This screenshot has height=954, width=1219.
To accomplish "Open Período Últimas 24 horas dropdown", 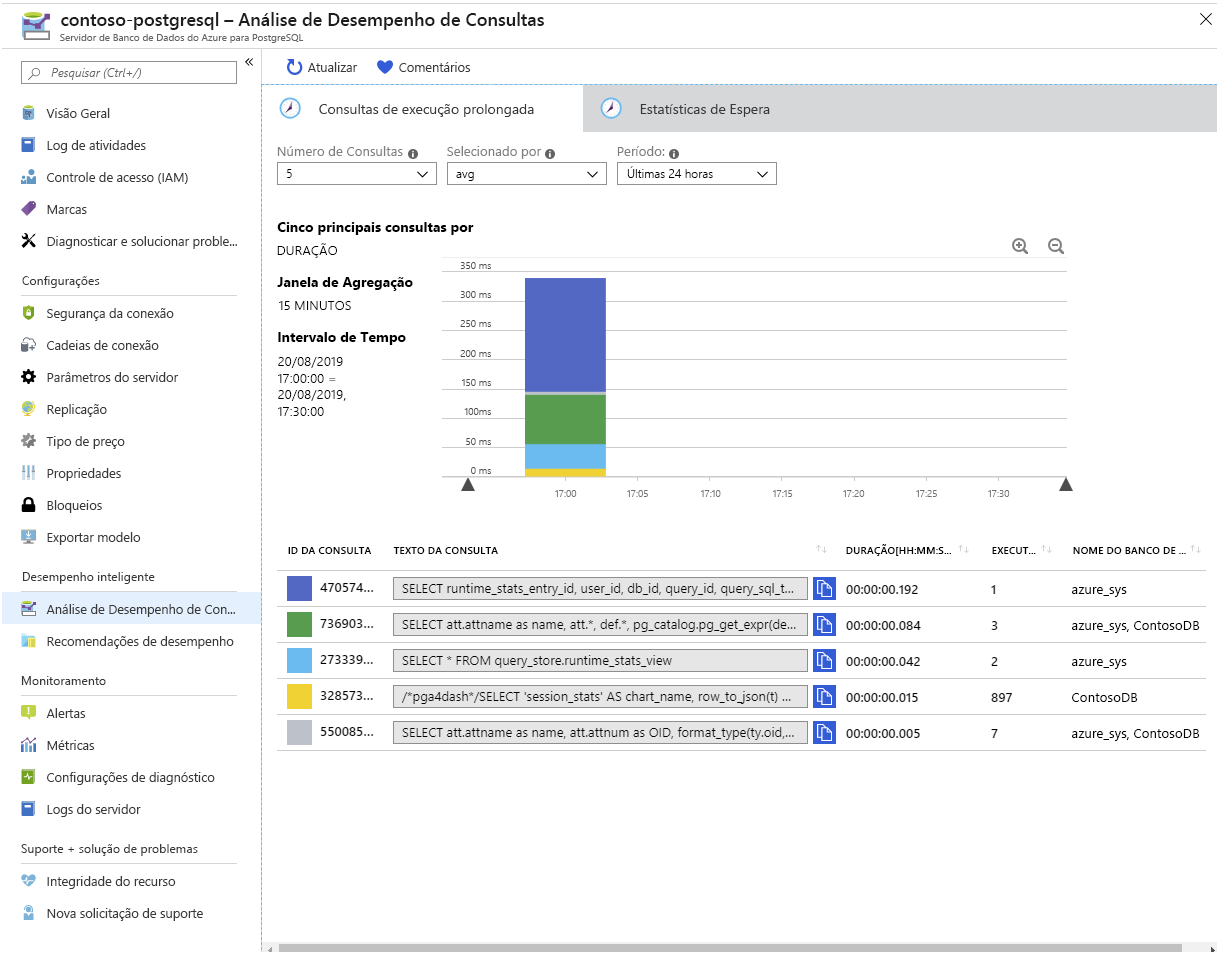I will pyautogui.click(x=697, y=173).
